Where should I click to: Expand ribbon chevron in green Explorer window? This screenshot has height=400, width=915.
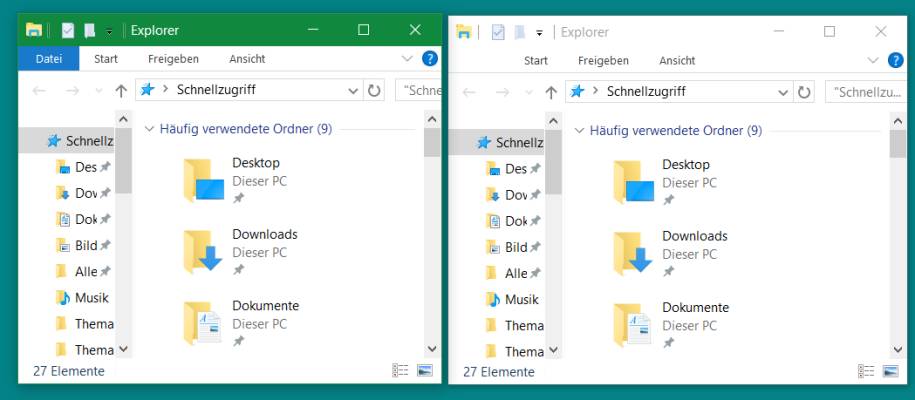click(407, 58)
